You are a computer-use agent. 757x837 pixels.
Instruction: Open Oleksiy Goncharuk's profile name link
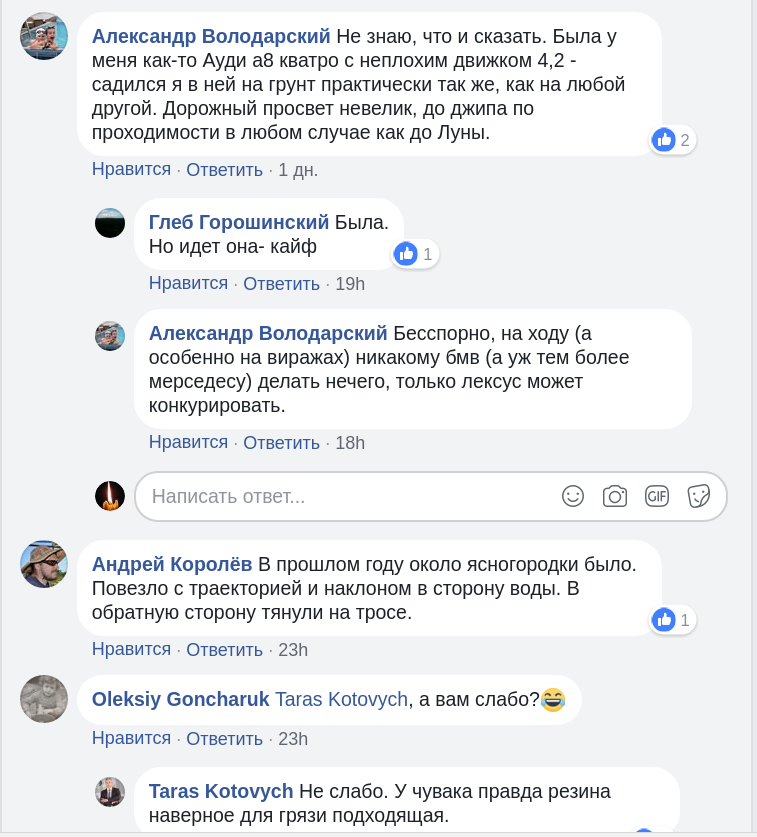click(181, 699)
